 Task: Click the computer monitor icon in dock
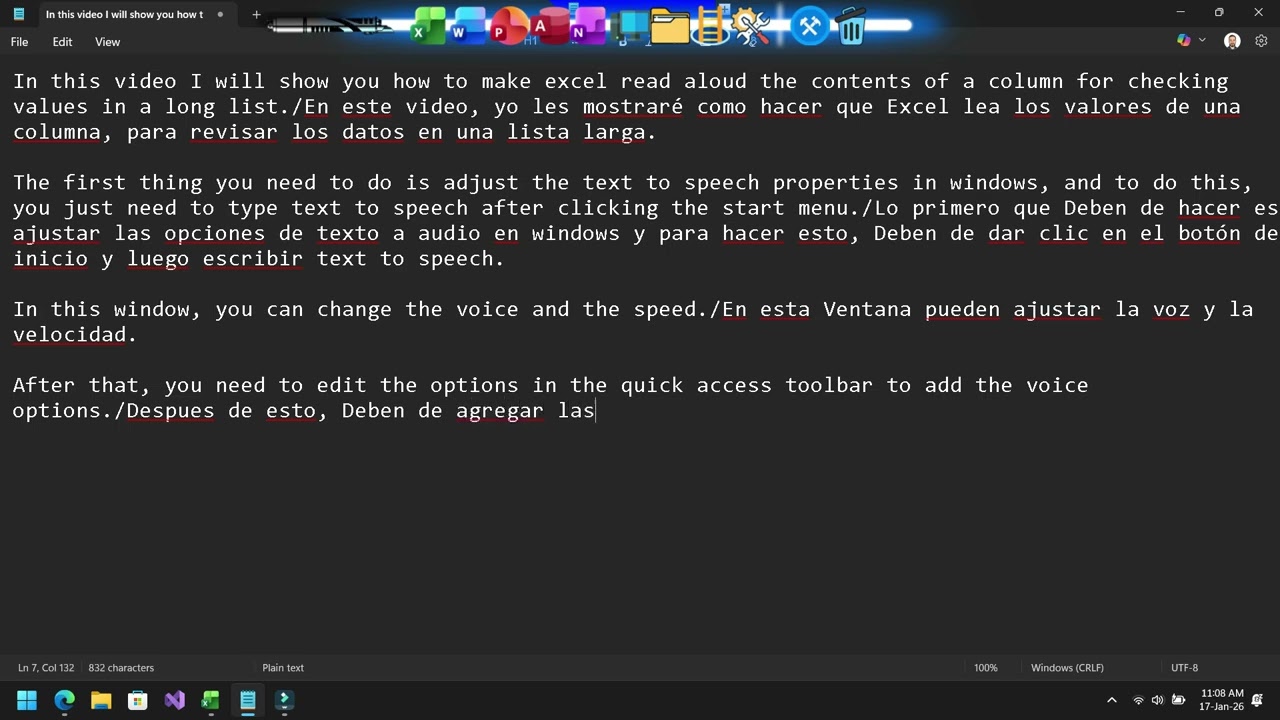(630, 27)
